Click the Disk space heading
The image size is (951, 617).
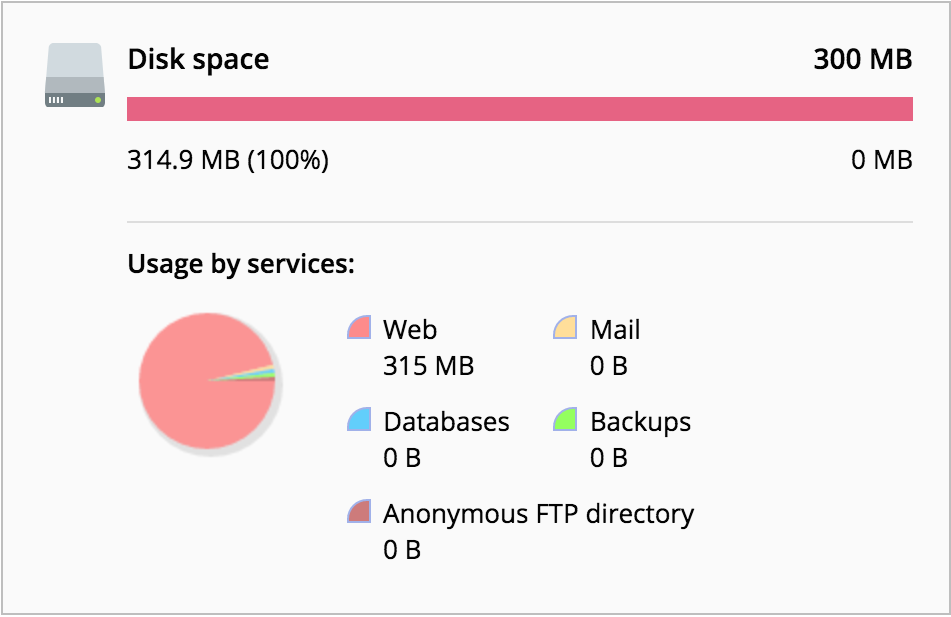198,59
